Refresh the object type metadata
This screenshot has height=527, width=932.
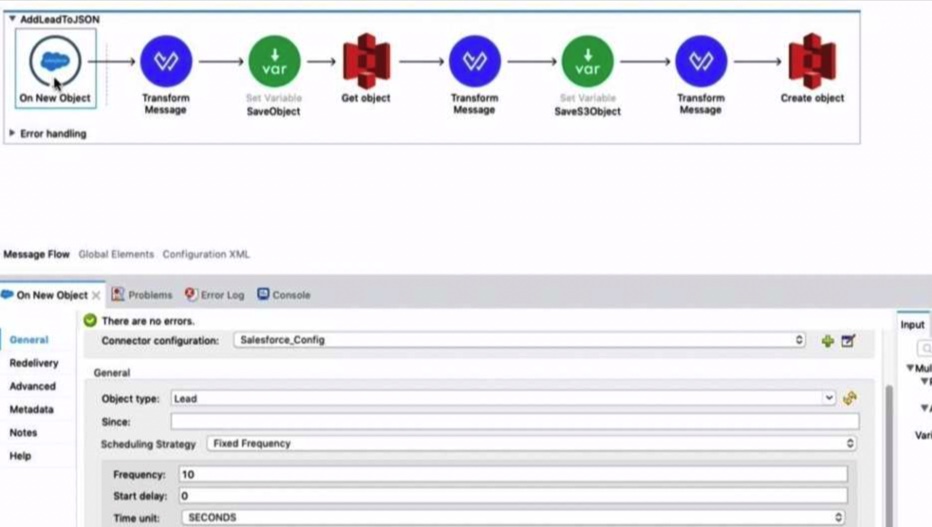(850, 398)
